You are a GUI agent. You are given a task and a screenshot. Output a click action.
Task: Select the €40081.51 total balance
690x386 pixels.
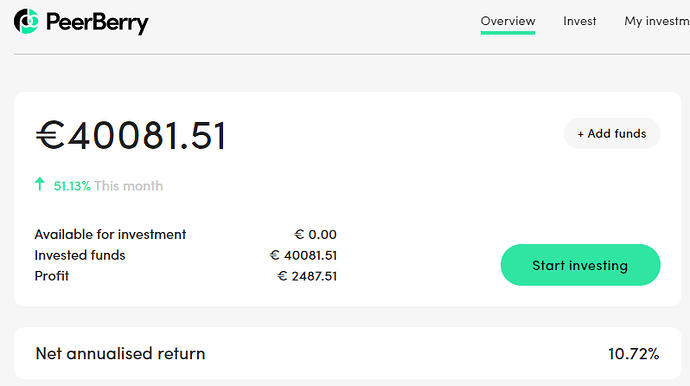pos(131,135)
